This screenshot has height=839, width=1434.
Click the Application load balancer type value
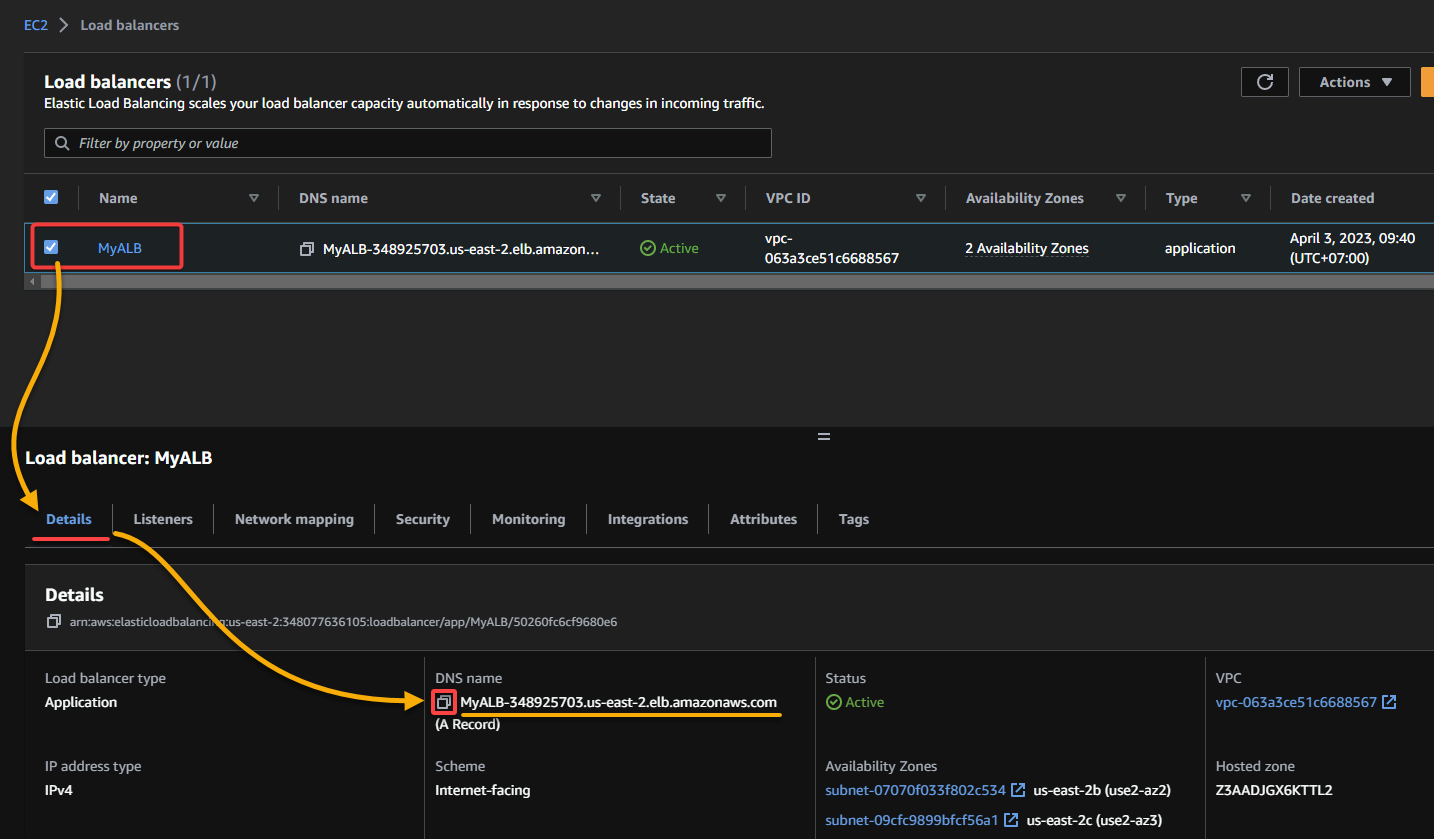pyautogui.click(x=81, y=702)
